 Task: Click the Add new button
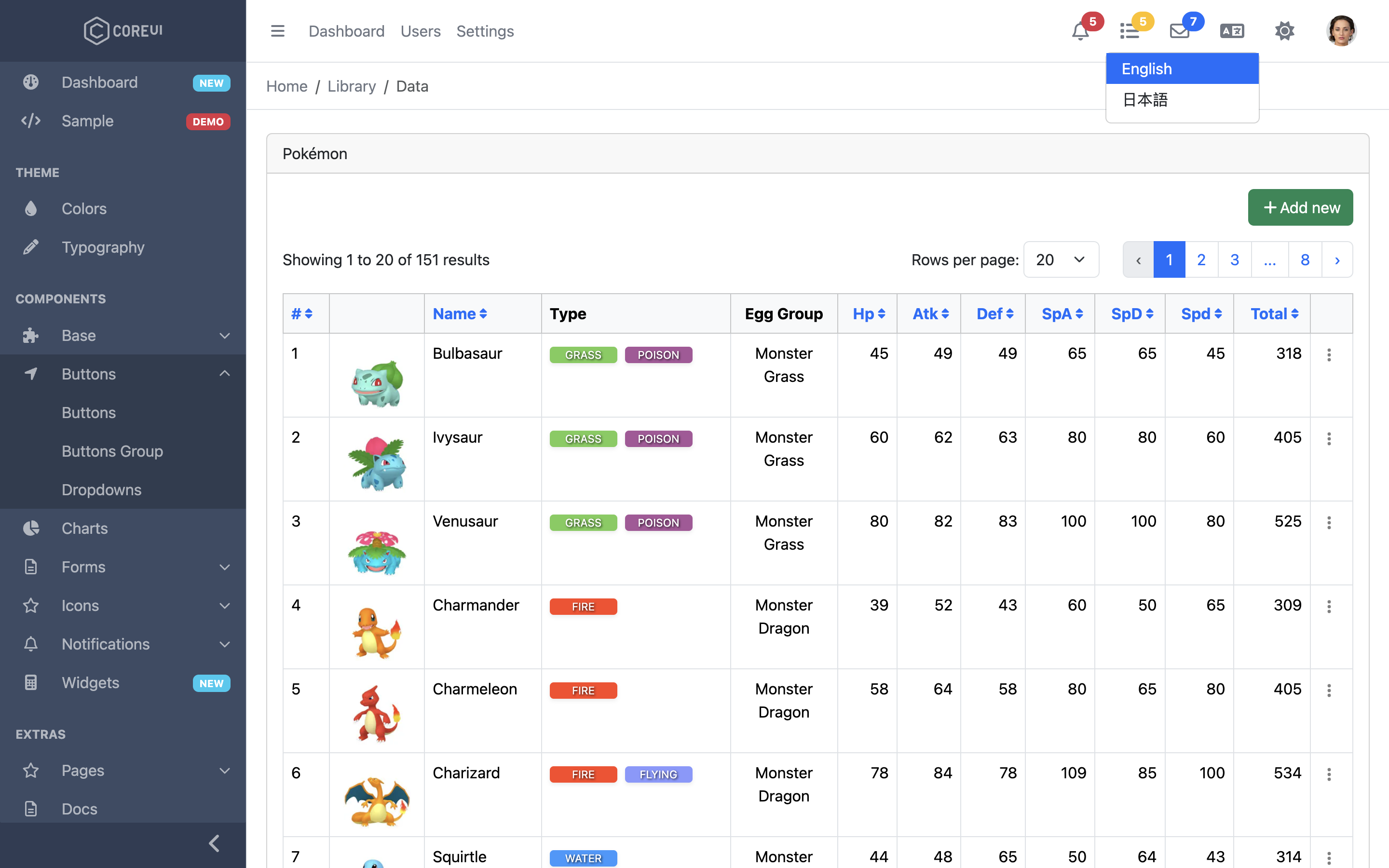(x=1300, y=208)
